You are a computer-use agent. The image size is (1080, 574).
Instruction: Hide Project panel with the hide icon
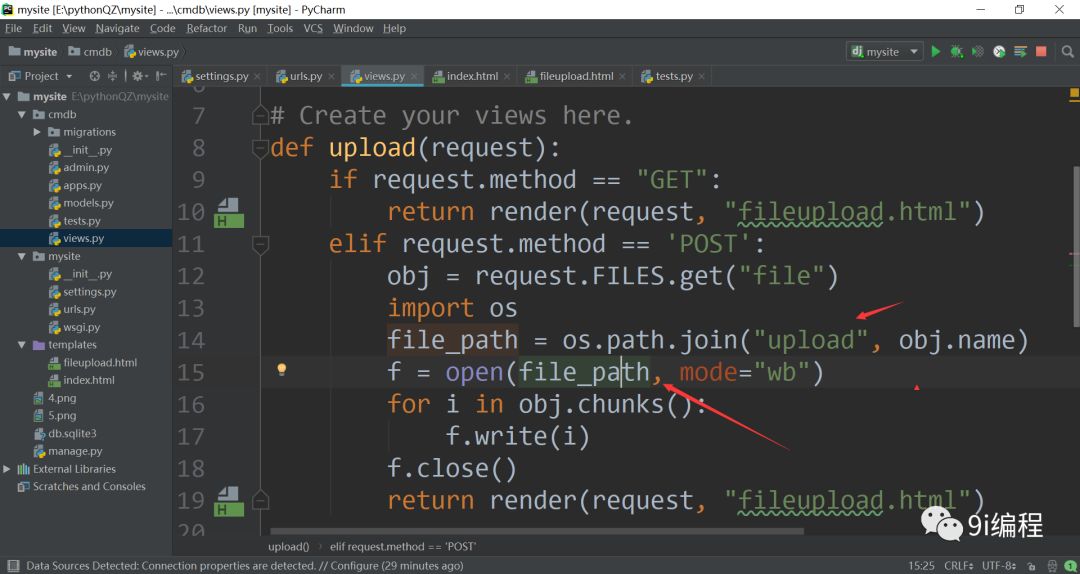160,76
